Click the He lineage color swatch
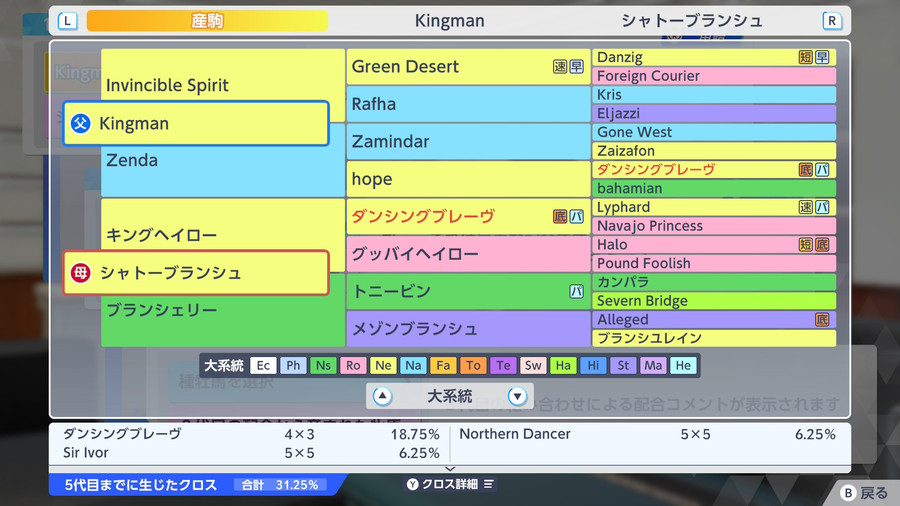This screenshot has height=506, width=900. tap(683, 365)
